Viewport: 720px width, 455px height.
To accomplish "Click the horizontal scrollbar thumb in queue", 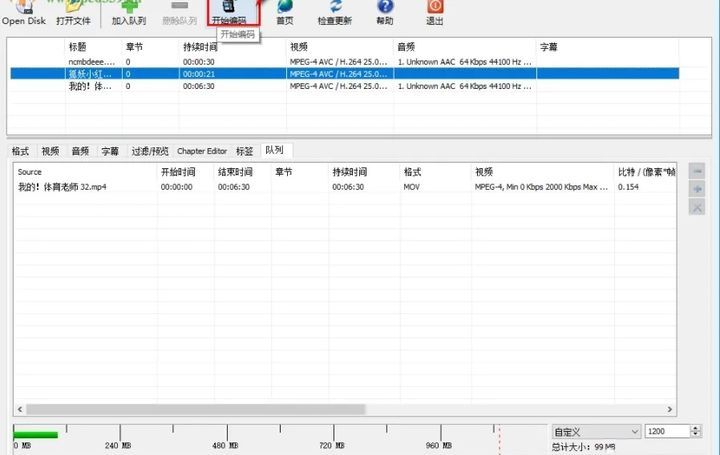I will (x=196, y=409).
